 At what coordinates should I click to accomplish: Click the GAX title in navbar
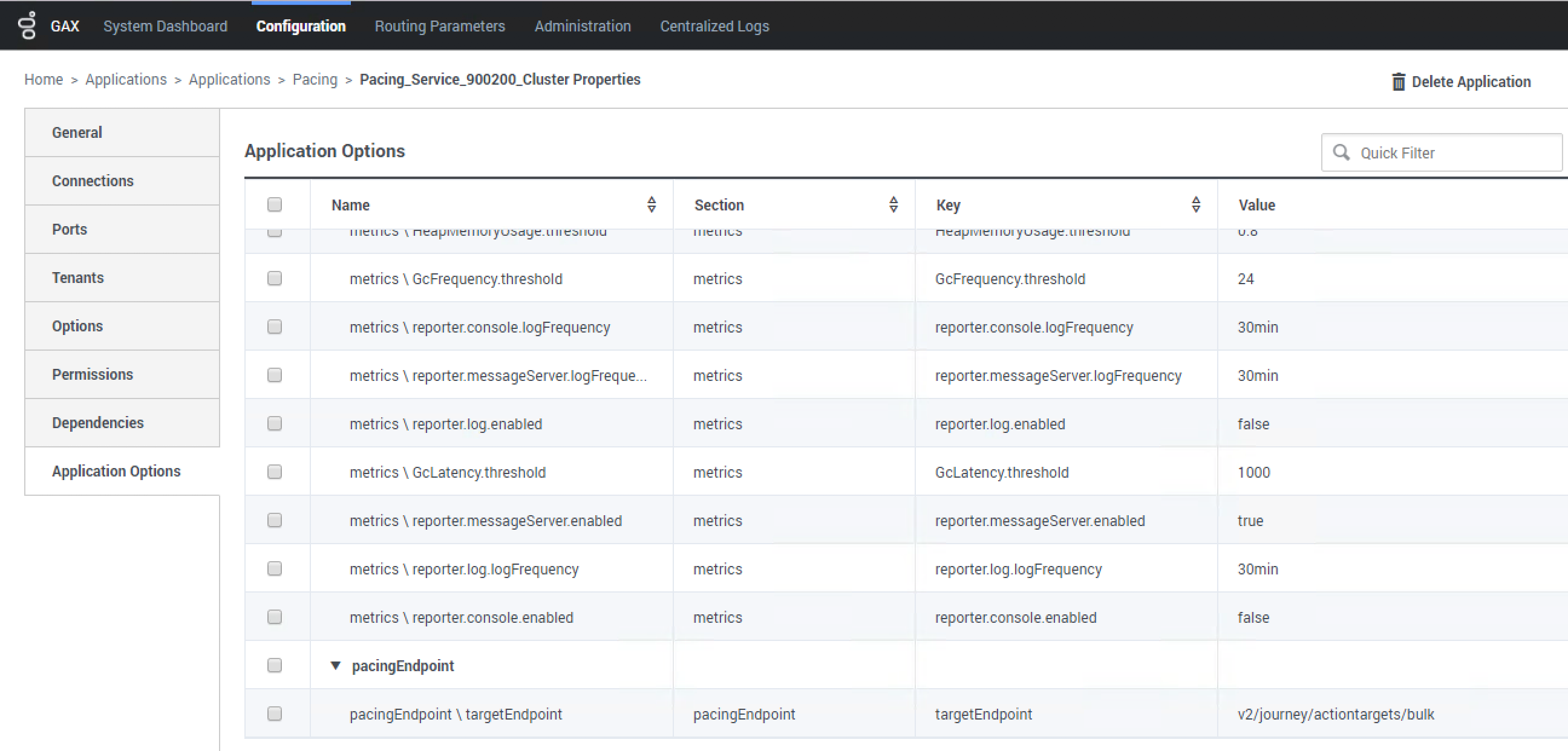(x=65, y=26)
